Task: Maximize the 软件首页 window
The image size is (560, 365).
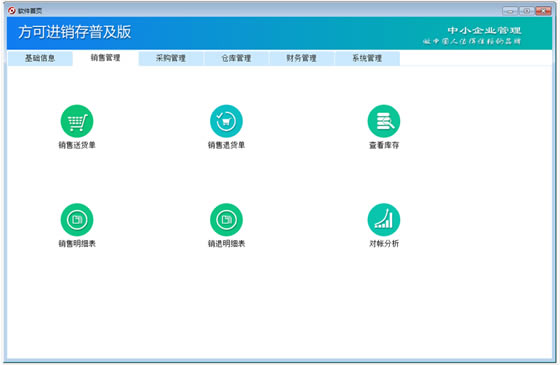Action: pyautogui.click(x=526, y=11)
